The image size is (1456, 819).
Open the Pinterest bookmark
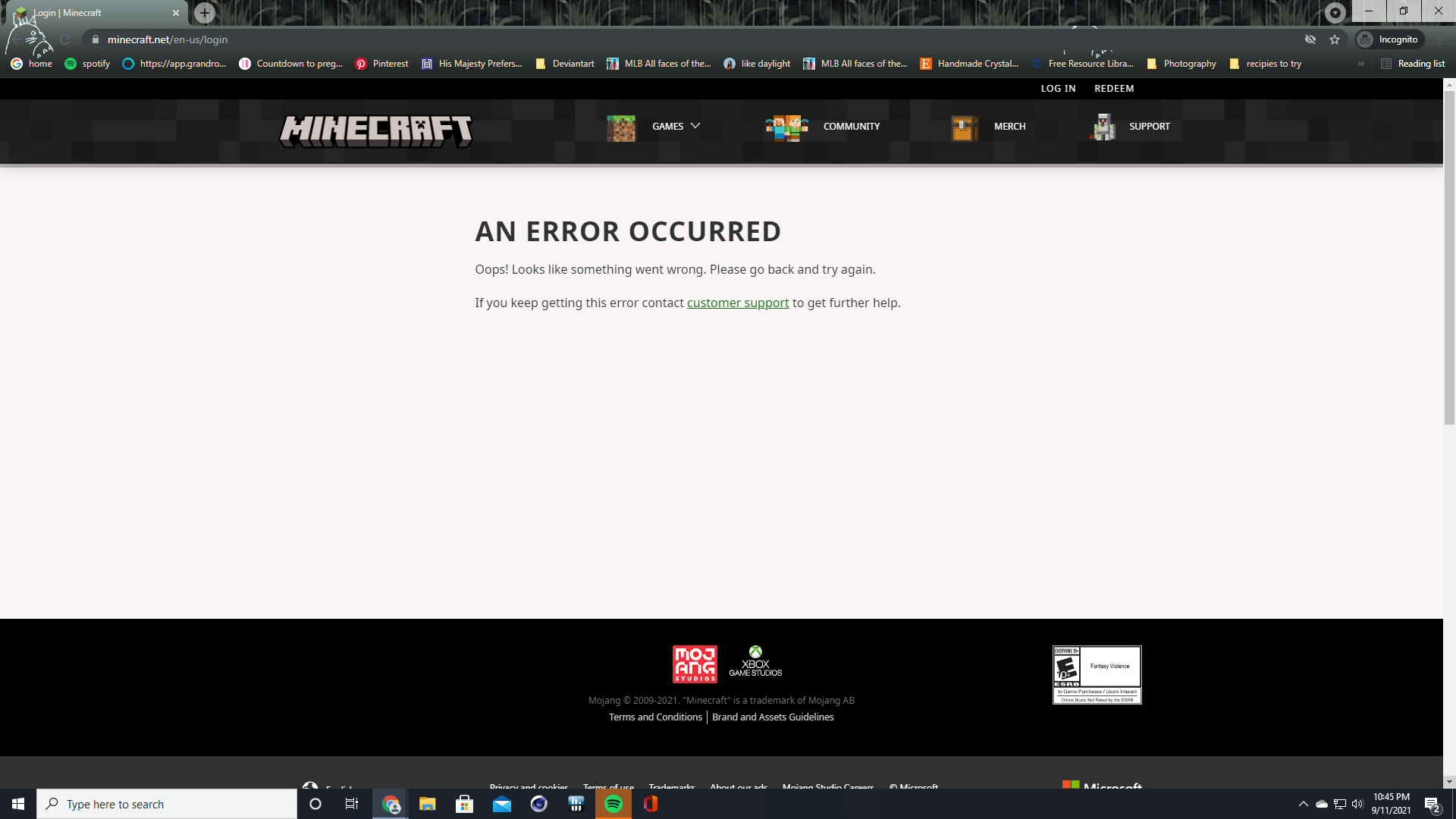(382, 64)
